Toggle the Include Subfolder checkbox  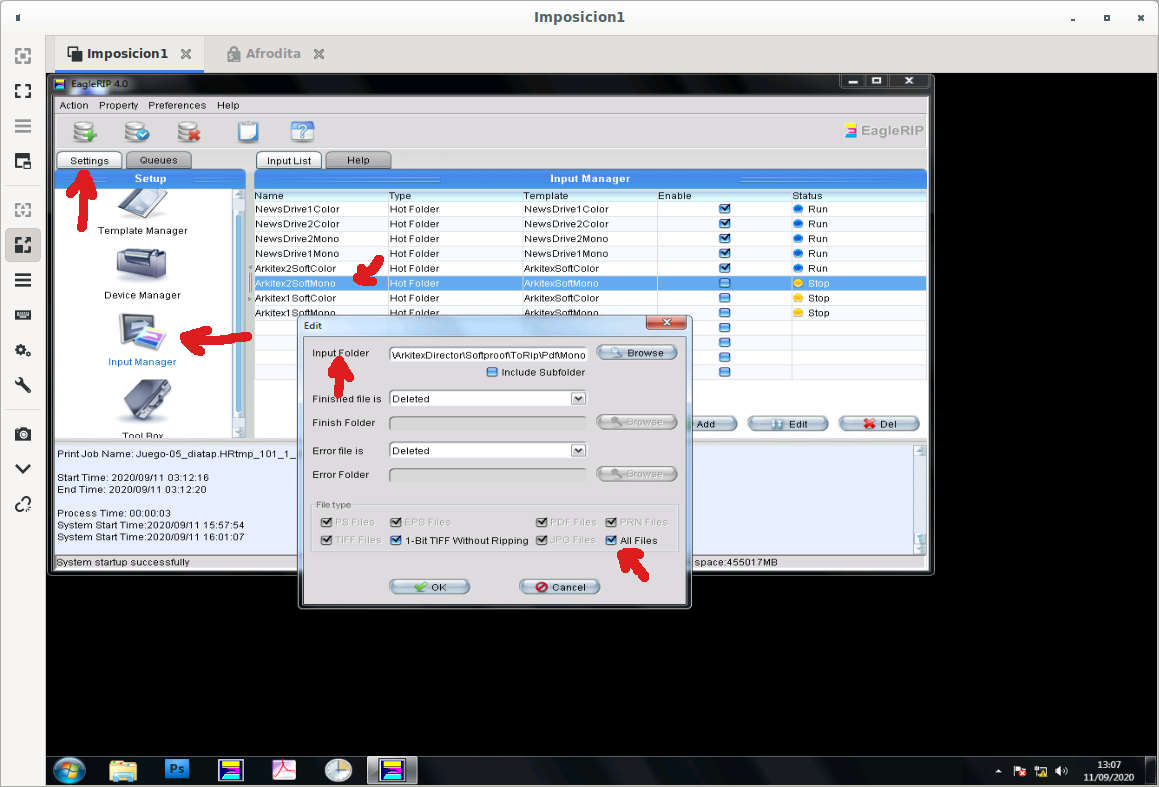pyautogui.click(x=492, y=372)
